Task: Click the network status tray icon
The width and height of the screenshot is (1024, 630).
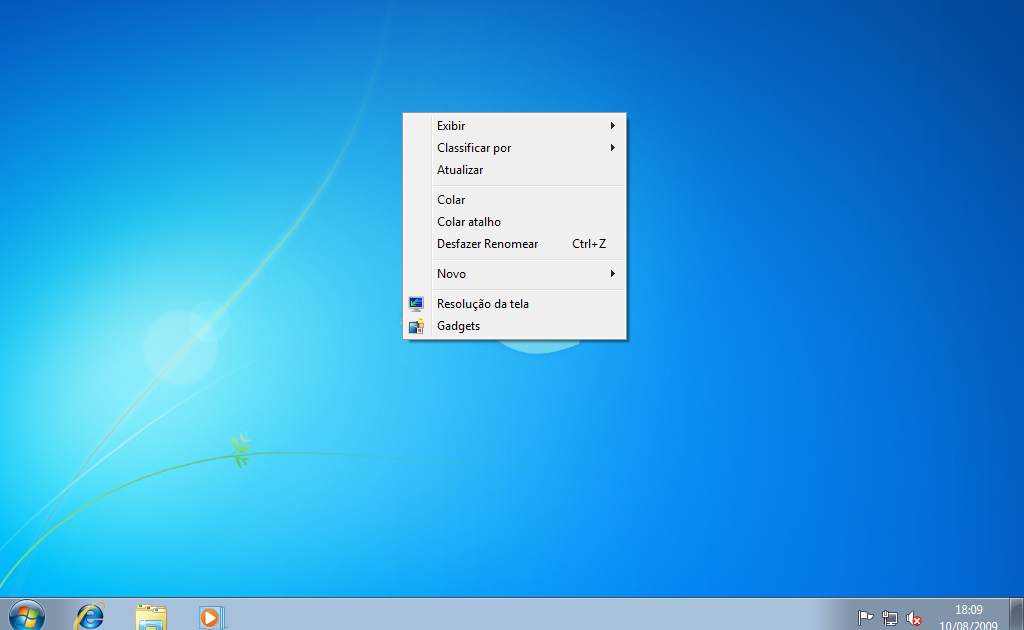Action: [x=889, y=617]
